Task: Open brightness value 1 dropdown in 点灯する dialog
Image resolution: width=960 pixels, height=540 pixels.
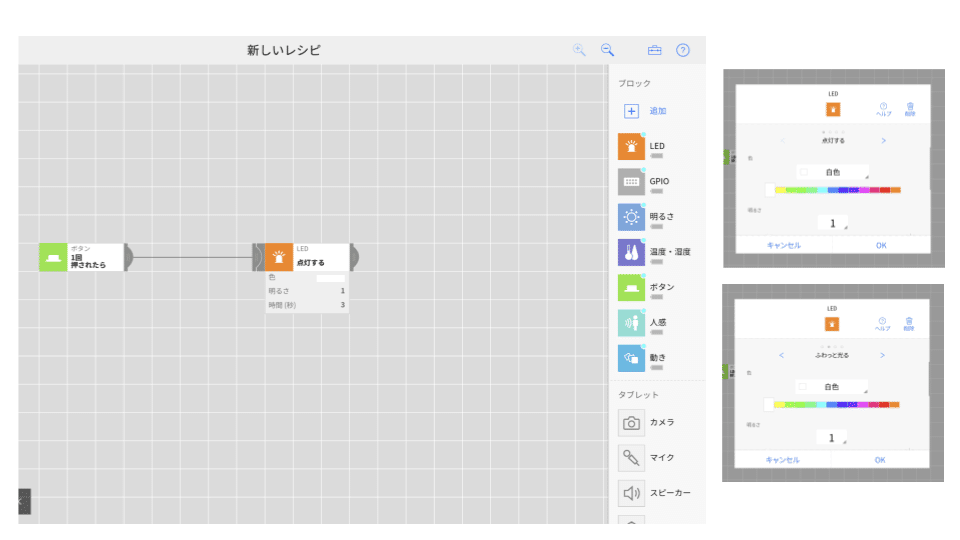Action: coord(833,223)
